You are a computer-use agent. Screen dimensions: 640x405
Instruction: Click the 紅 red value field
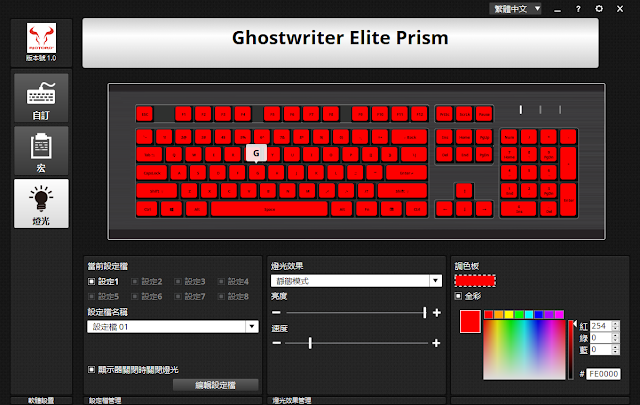coord(601,326)
